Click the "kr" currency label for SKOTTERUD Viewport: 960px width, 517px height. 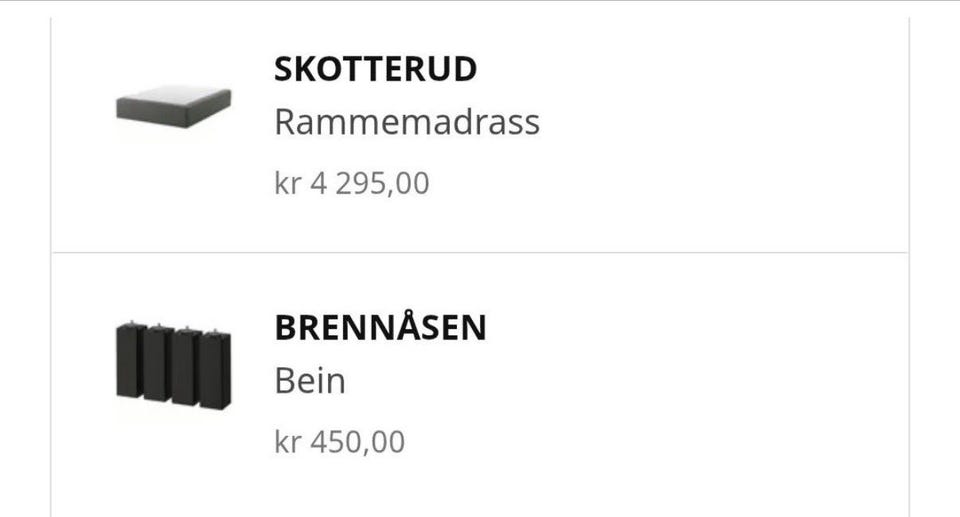287,183
